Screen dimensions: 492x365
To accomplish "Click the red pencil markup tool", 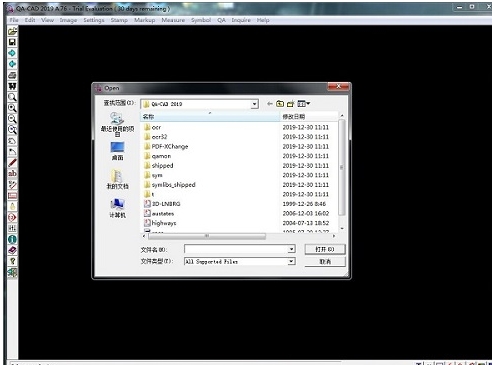I will pos(12,163).
